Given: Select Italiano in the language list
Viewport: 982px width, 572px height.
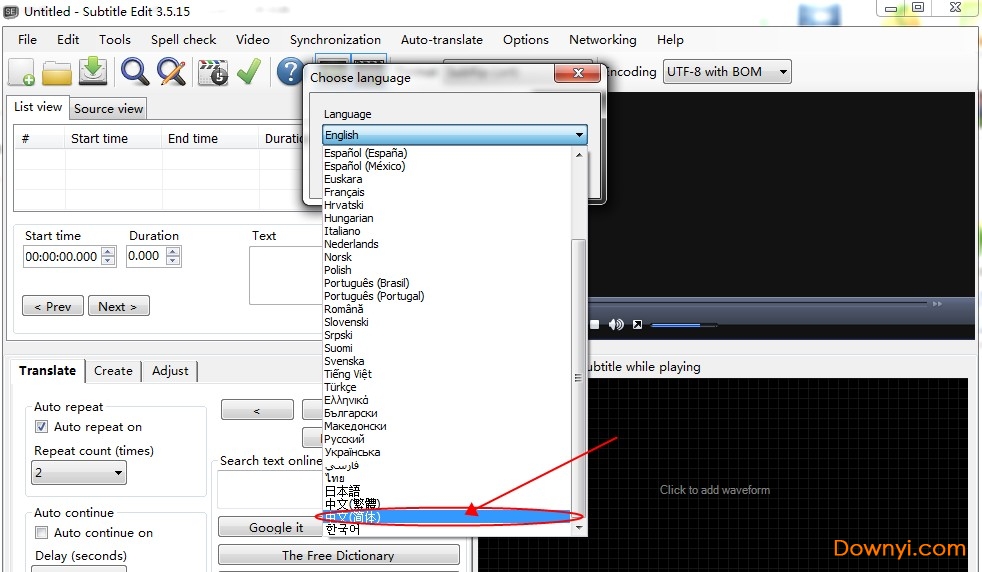Looking at the screenshot, I should coord(342,231).
